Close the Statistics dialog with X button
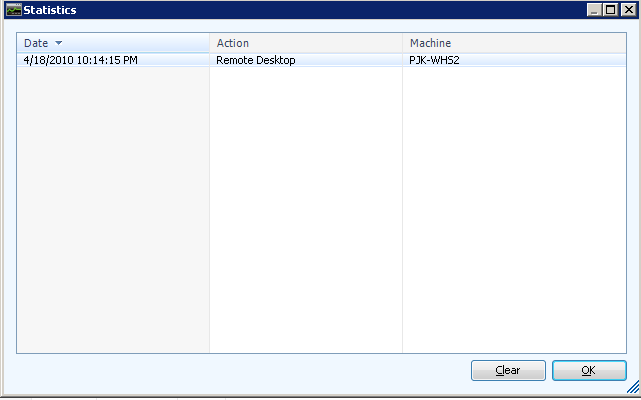 point(627,9)
